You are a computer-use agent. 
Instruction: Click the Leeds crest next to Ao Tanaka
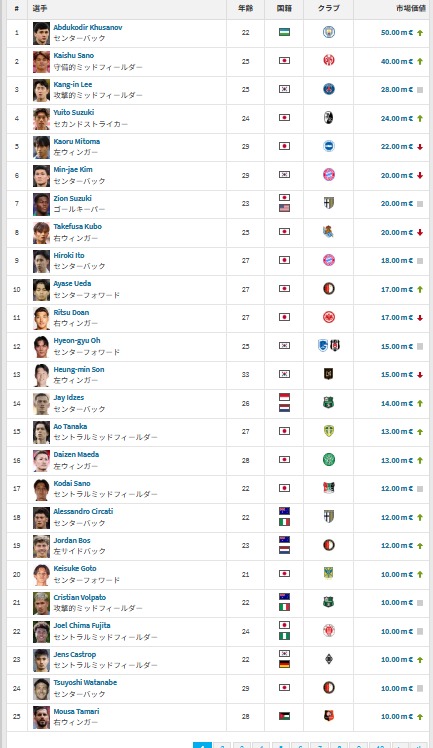pyautogui.click(x=329, y=431)
